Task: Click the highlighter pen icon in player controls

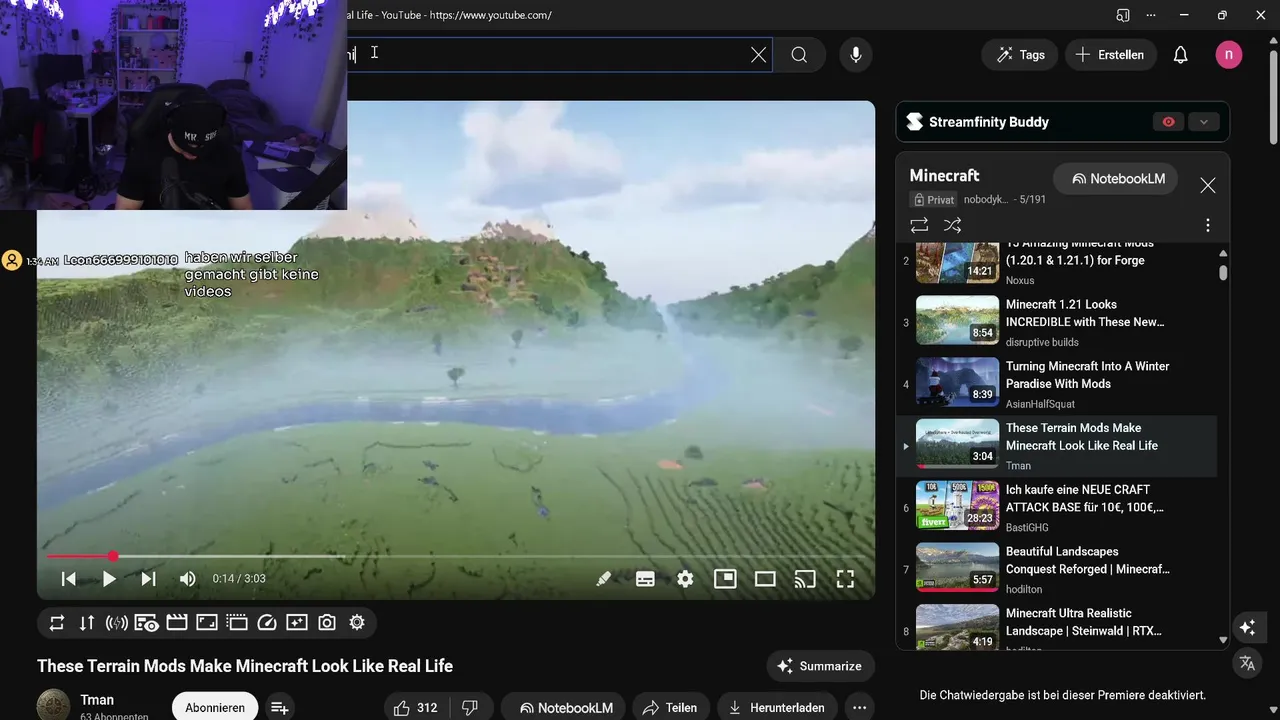Action: [x=604, y=579]
